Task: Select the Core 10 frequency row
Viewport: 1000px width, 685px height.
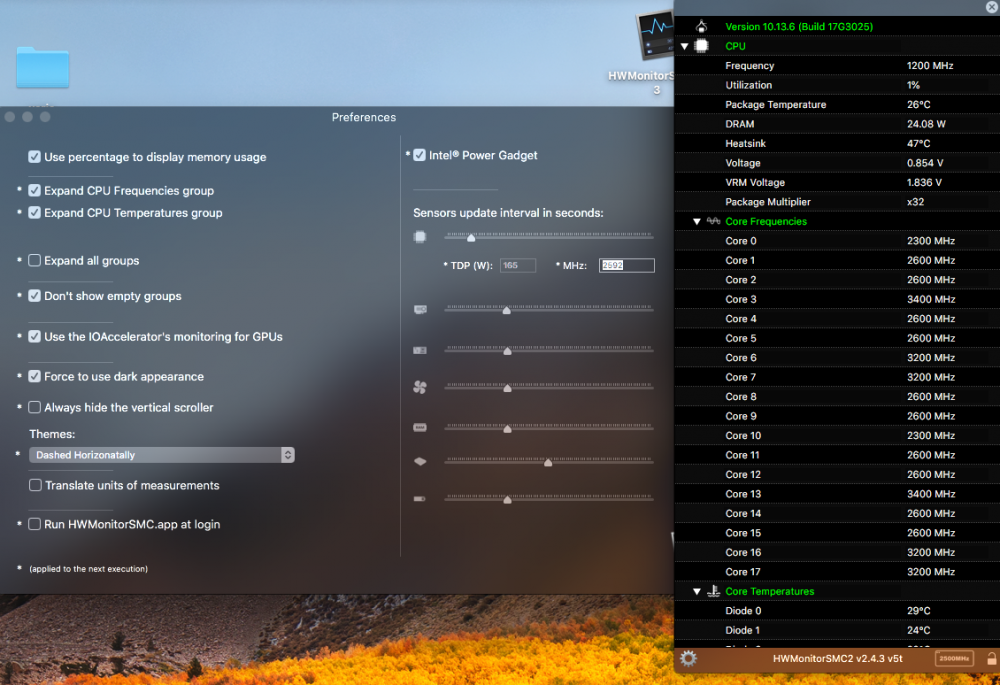Action: 837,436
